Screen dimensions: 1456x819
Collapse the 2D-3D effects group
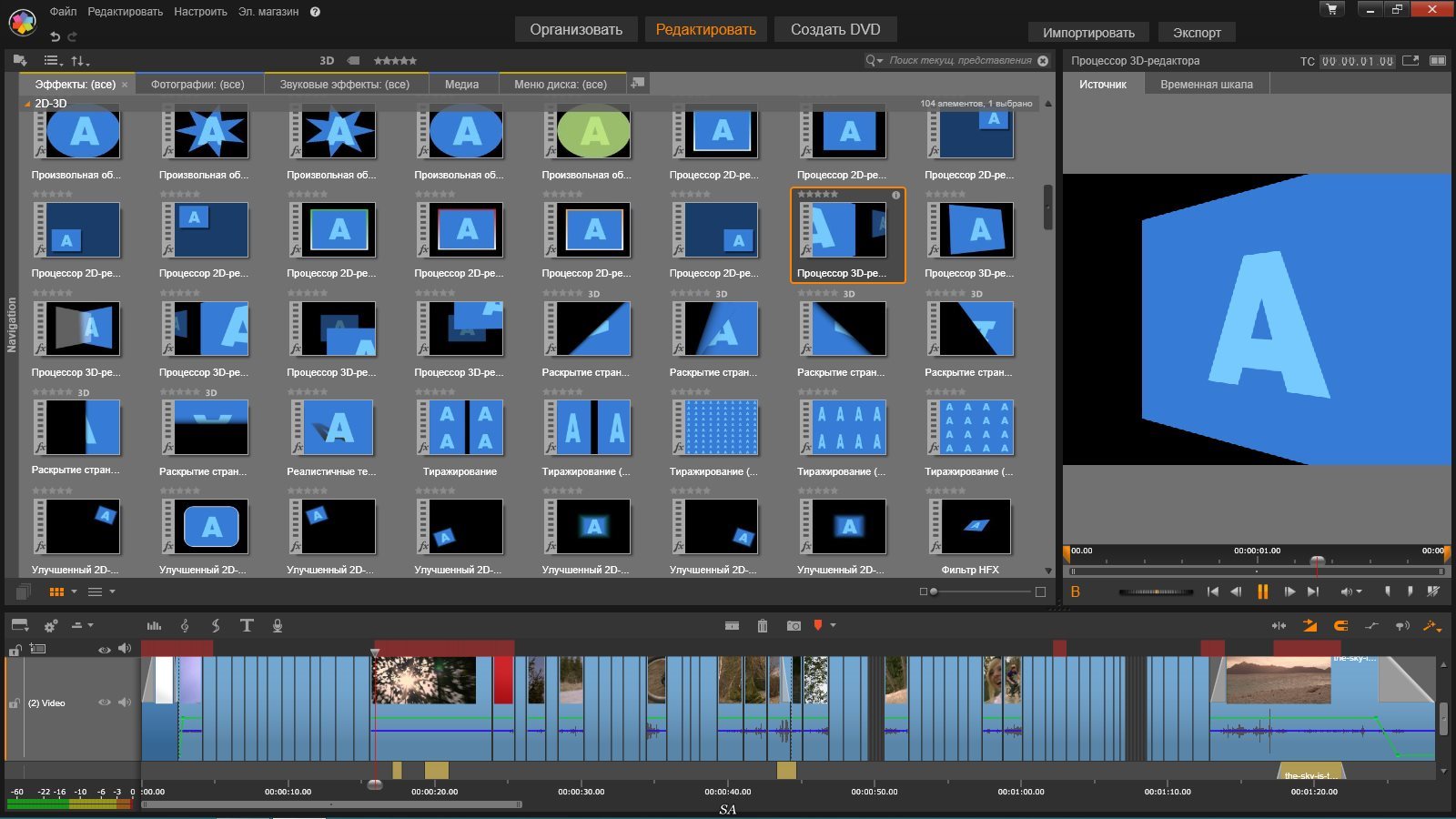coord(26,104)
